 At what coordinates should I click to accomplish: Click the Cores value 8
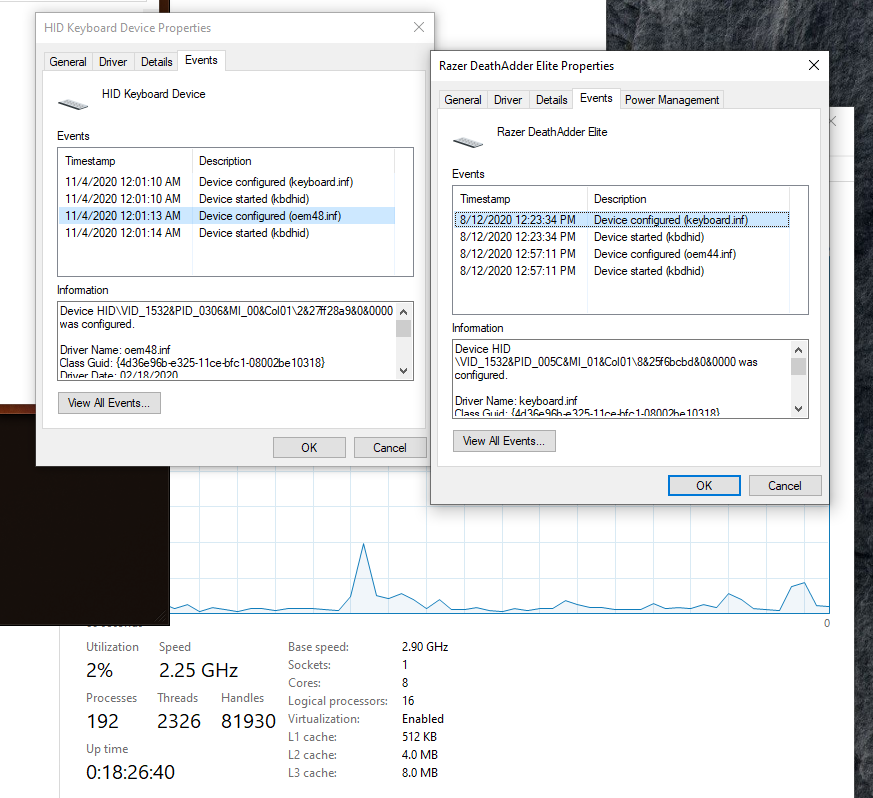point(405,682)
